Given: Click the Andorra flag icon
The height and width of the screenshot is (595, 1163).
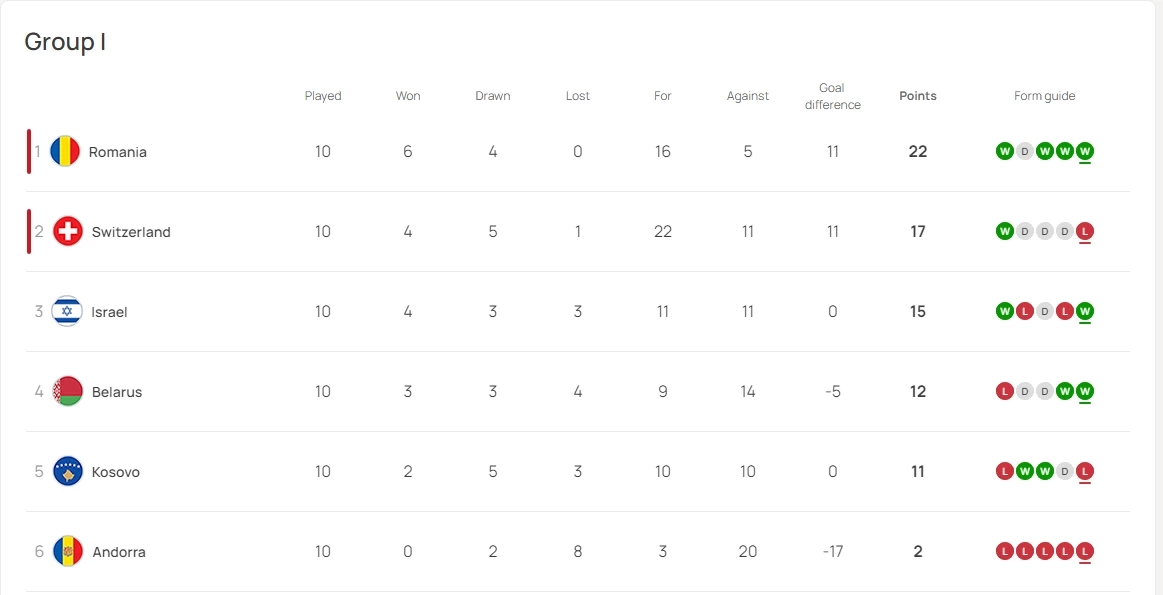Looking at the screenshot, I should pyautogui.click(x=68, y=552).
